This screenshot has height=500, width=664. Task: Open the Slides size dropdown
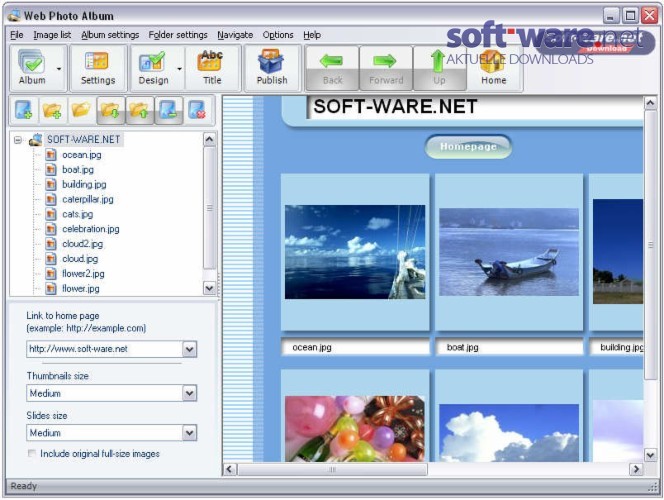pyautogui.click(x=111, y=433)
